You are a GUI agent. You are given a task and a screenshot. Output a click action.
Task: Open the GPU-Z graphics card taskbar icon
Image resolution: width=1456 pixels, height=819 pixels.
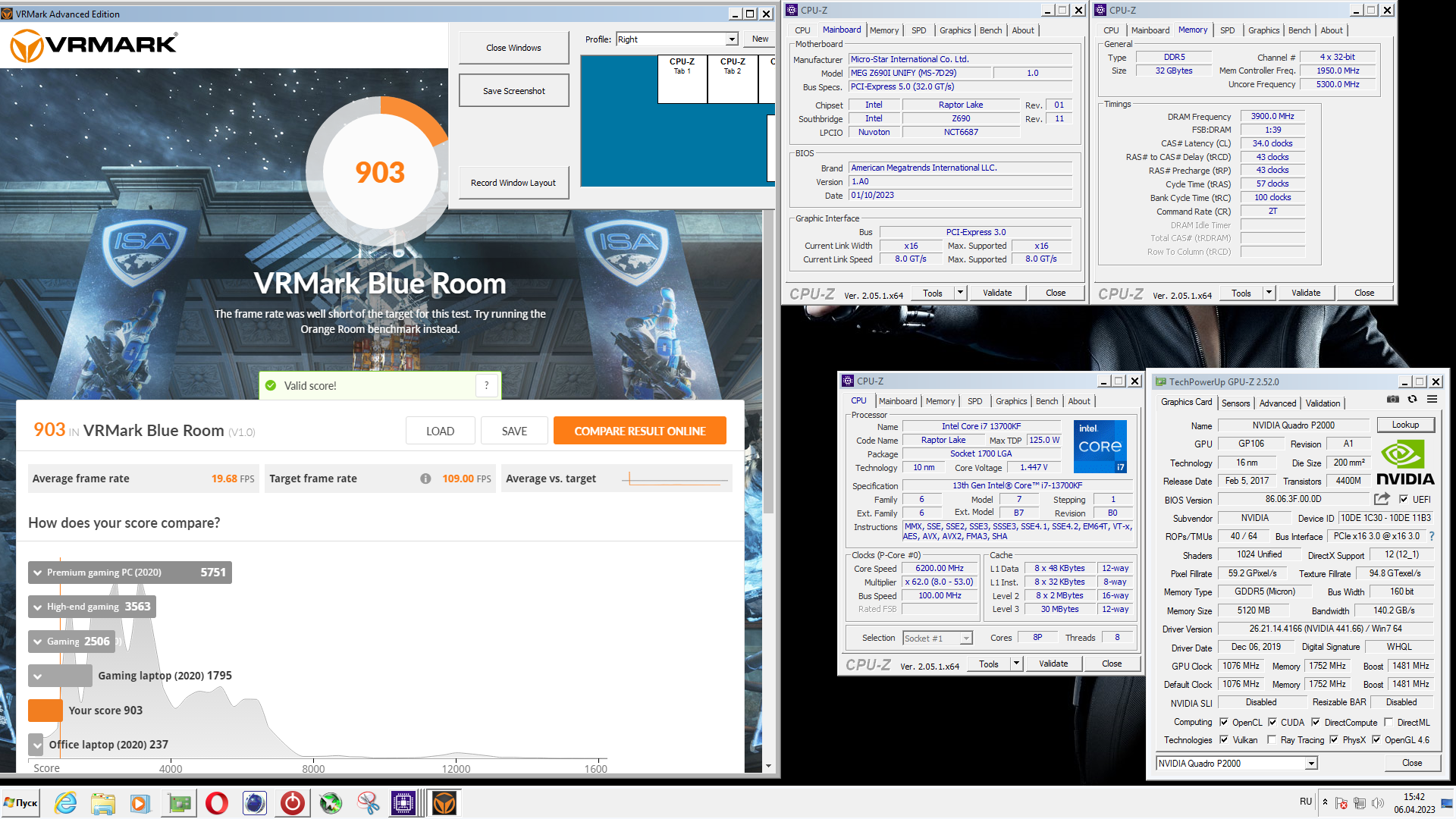pos(179,803)
